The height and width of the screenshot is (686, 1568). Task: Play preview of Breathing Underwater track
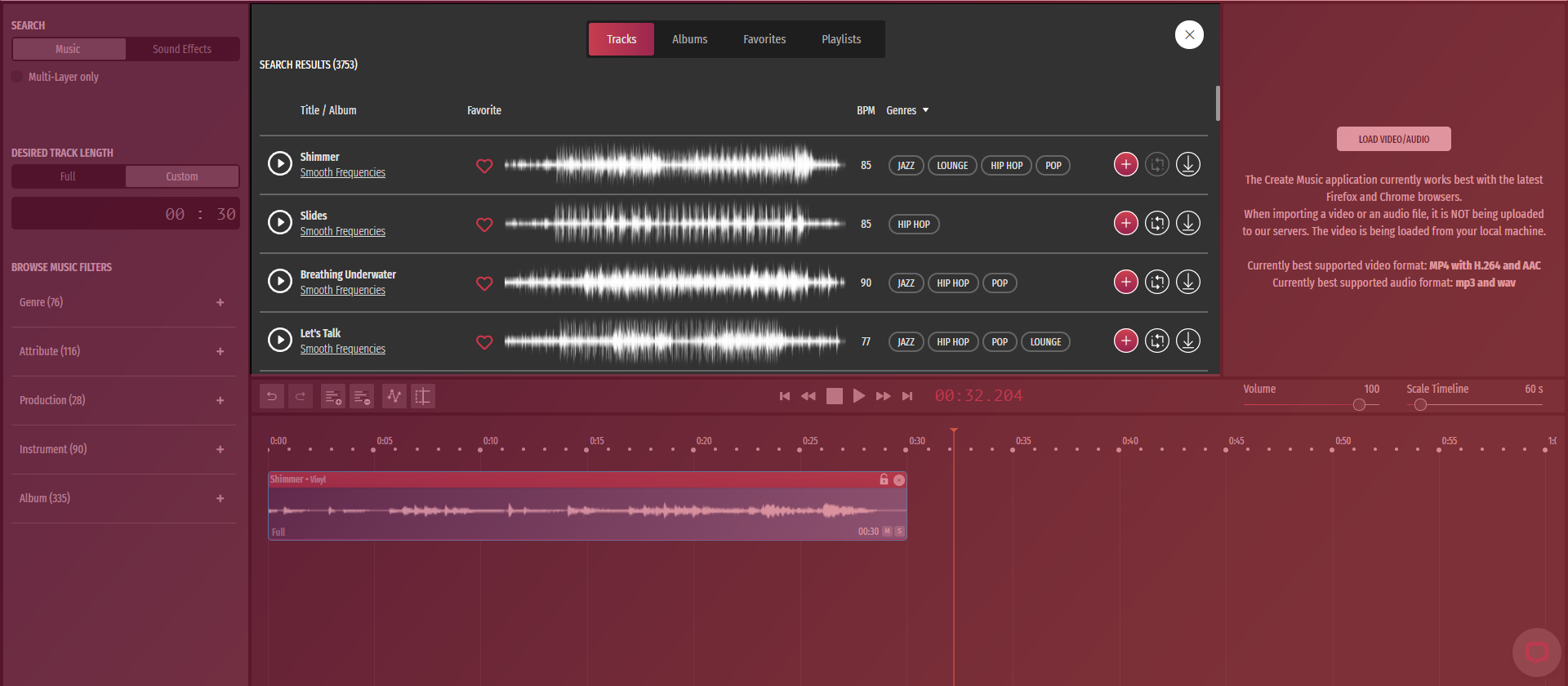click(x=280, y=282)
